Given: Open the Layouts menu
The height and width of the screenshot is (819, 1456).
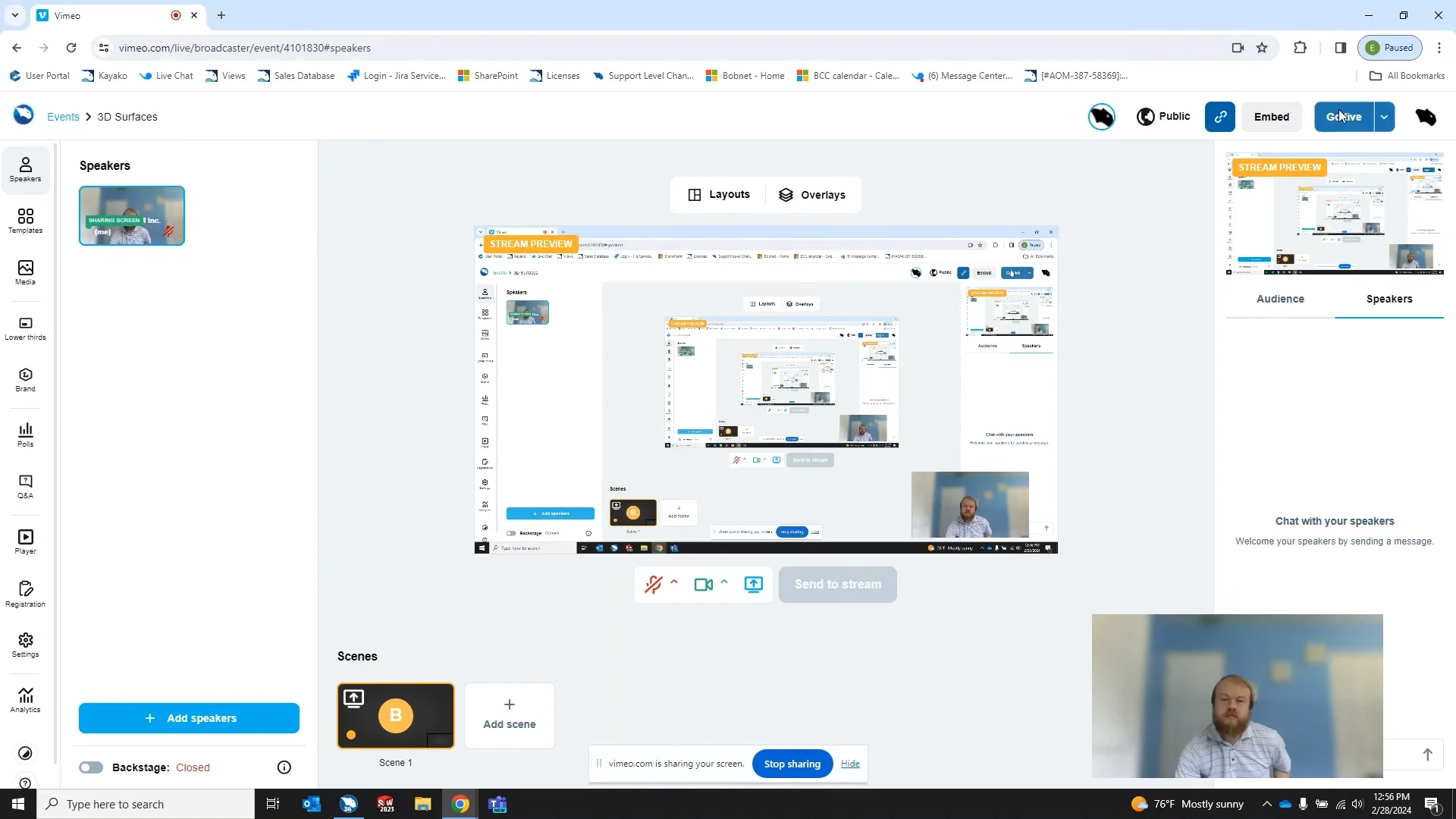Looking at the screenshot, I should pyautogui.click(x=719, y=195).
